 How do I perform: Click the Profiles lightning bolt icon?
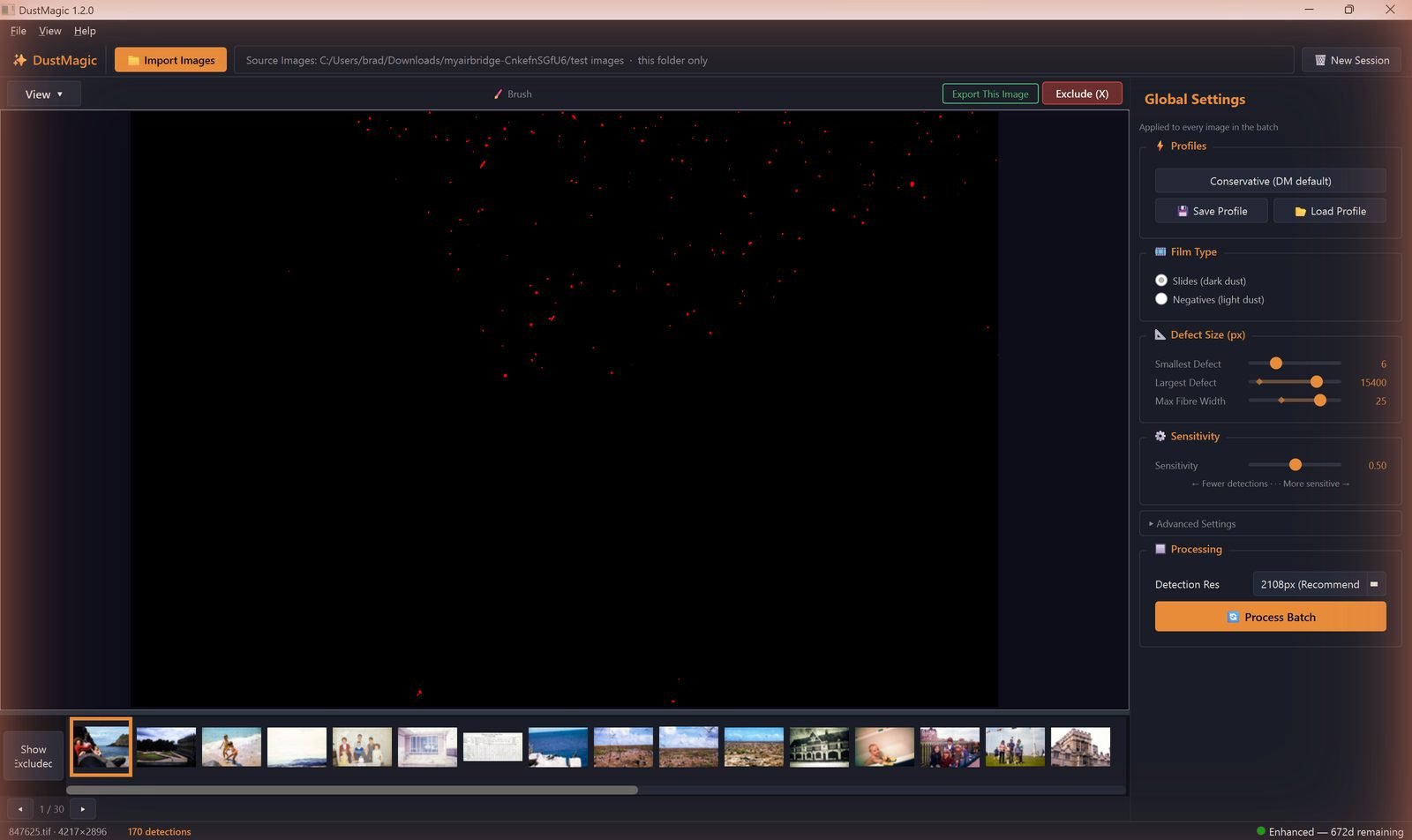click(1160, 146)
